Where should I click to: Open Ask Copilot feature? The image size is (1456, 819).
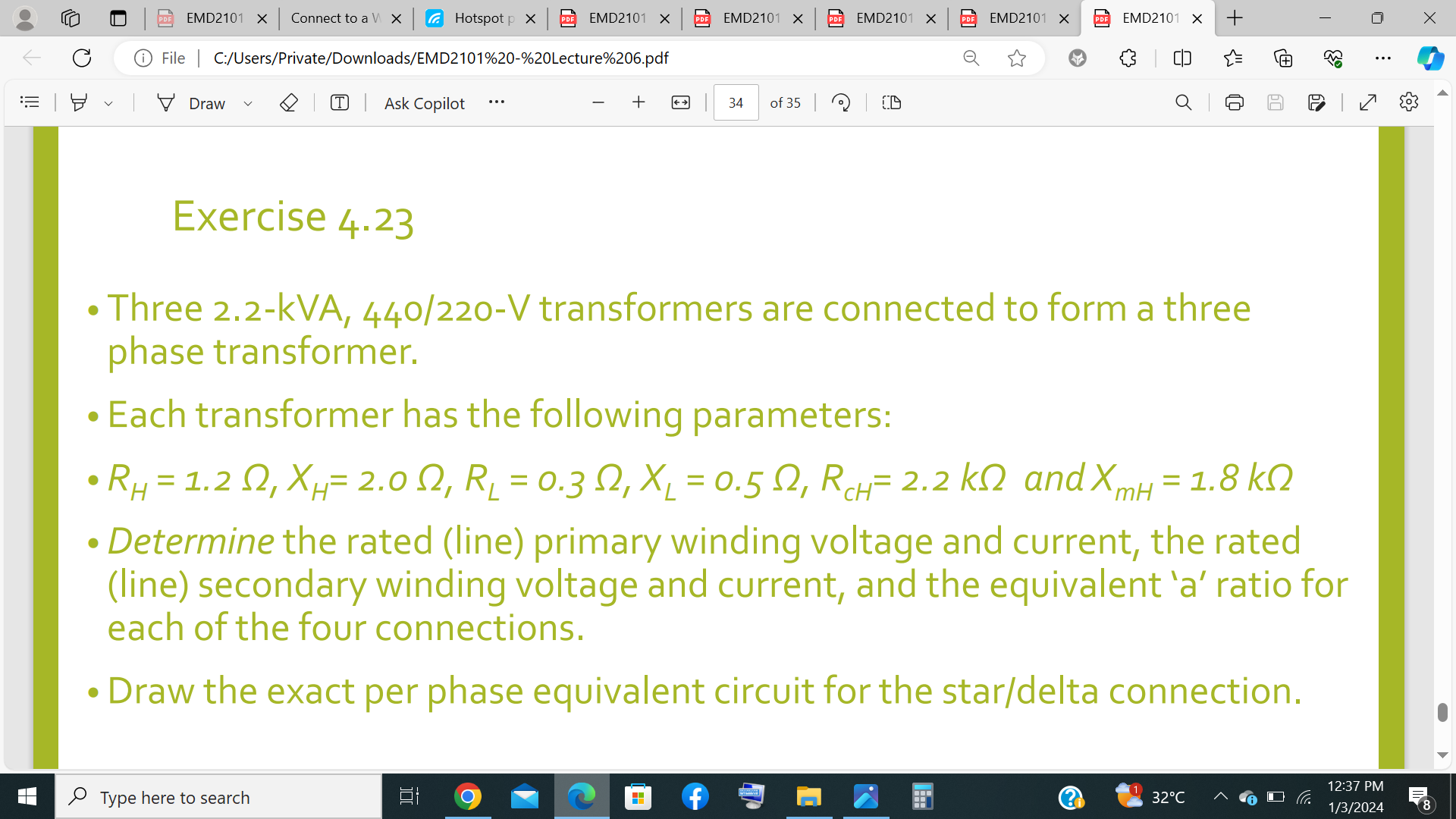[424, 102]
